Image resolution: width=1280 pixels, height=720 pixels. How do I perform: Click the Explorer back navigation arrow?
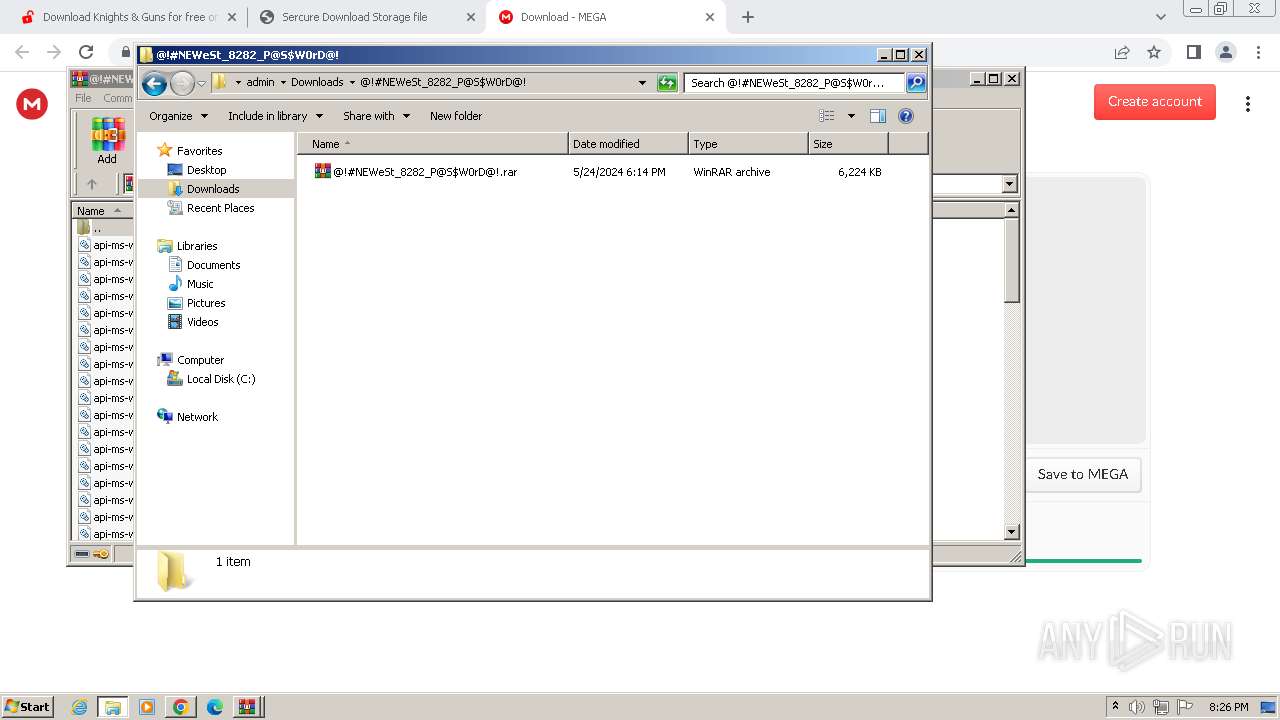pos(154,83)
